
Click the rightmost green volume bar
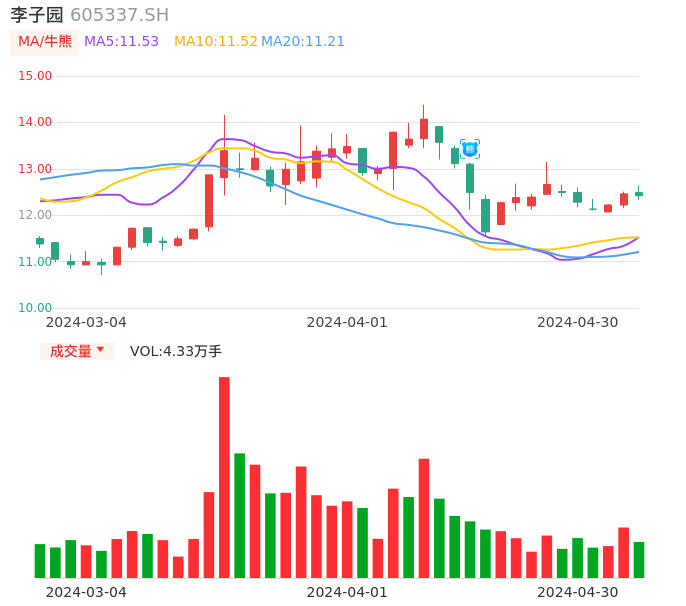pyautogui.click(x=639, y=560)
